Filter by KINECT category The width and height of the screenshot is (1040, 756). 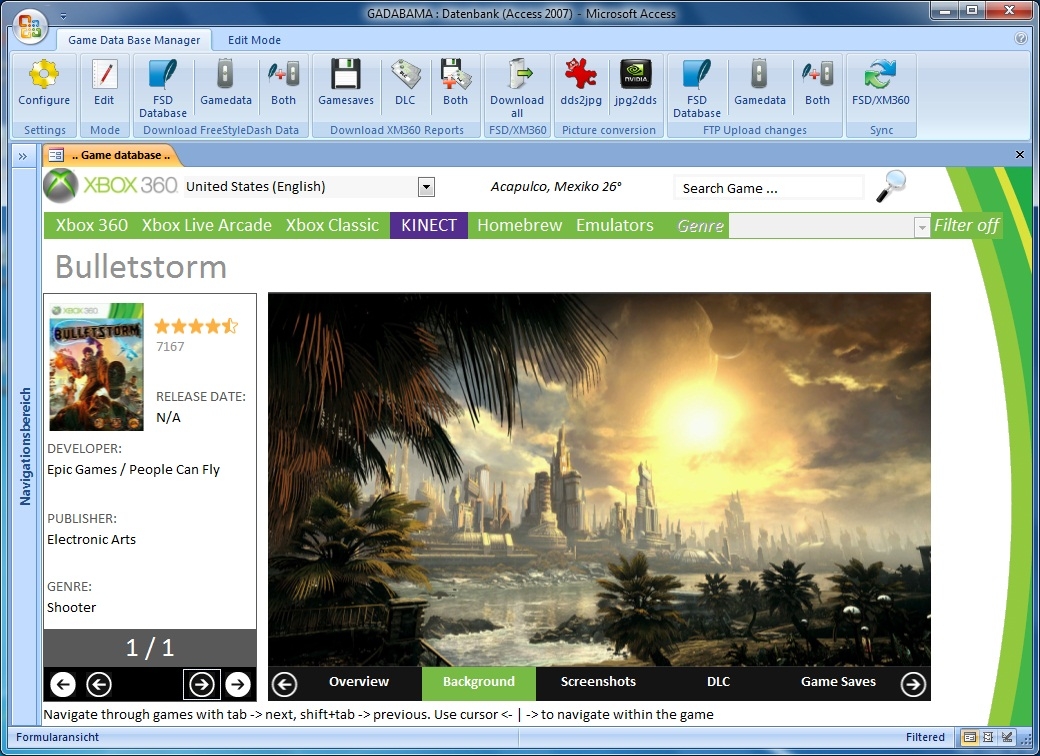428,225
